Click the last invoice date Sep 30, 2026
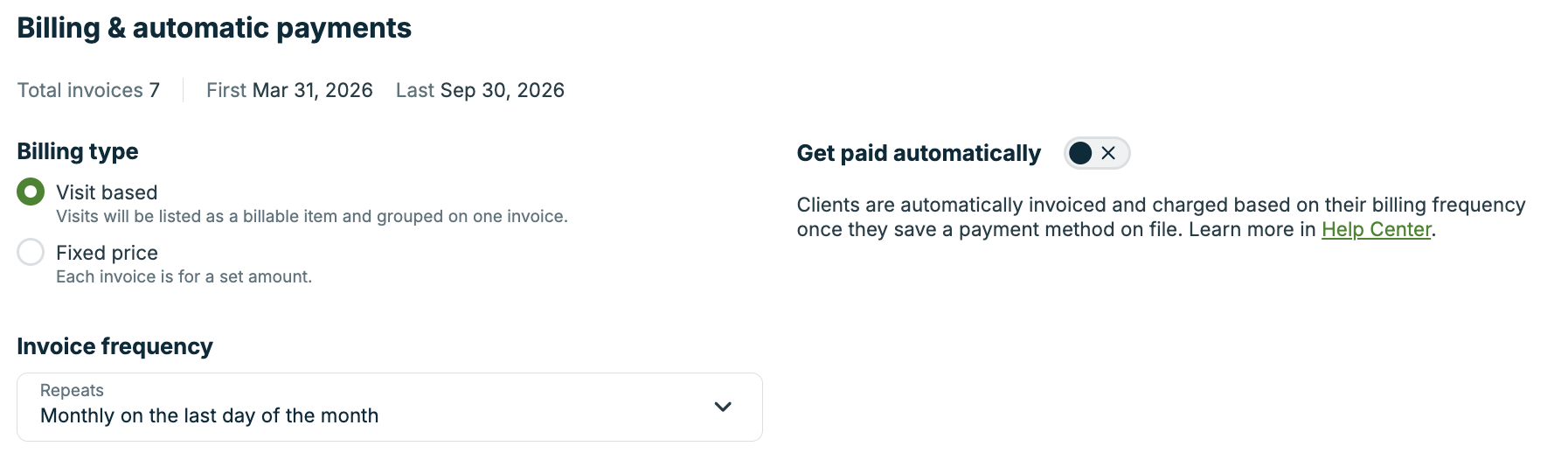The image size is (1568, 474). 502,90
